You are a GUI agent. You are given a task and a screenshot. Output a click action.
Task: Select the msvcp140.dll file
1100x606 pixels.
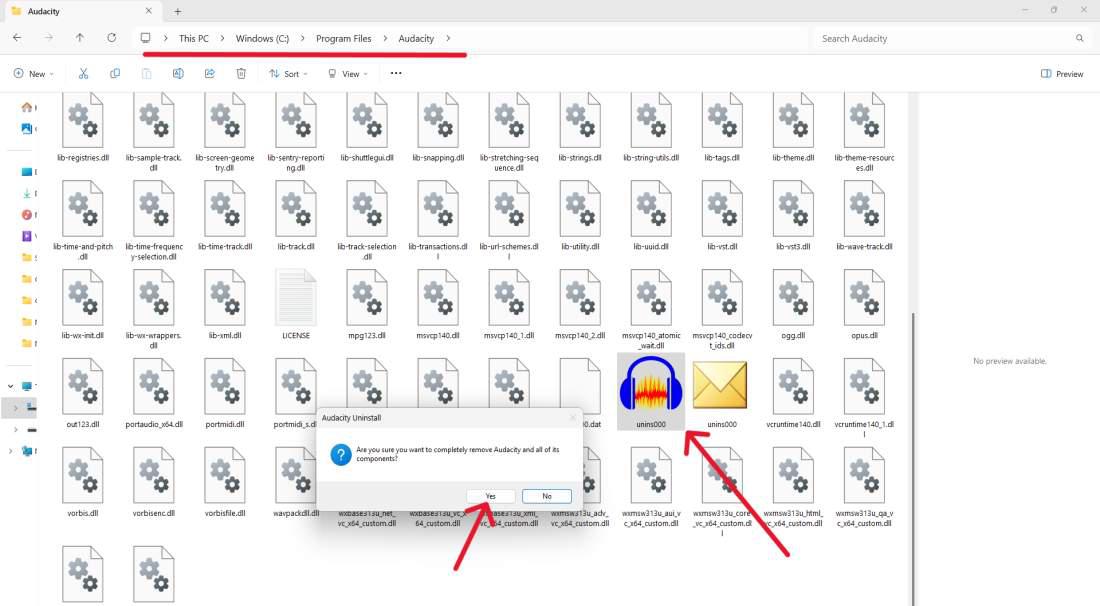pos(438,305)
